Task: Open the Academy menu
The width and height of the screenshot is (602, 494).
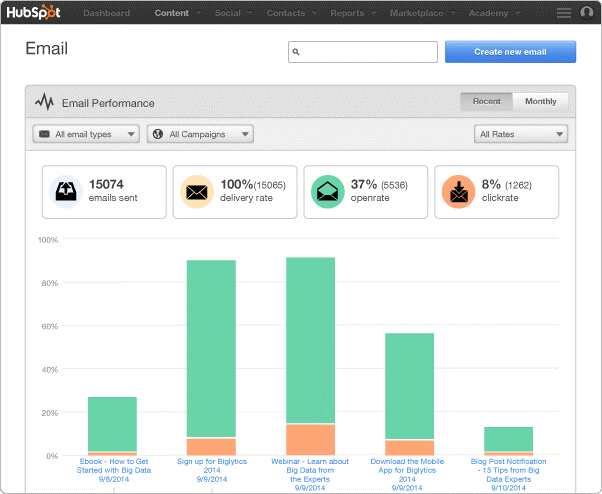Action: [488, 13]
